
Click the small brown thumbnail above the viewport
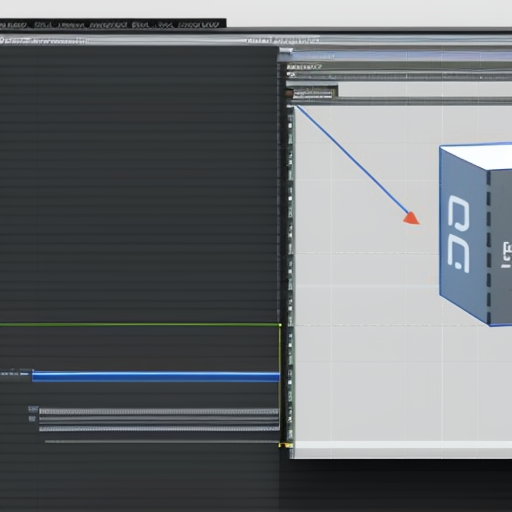(289, 93)
